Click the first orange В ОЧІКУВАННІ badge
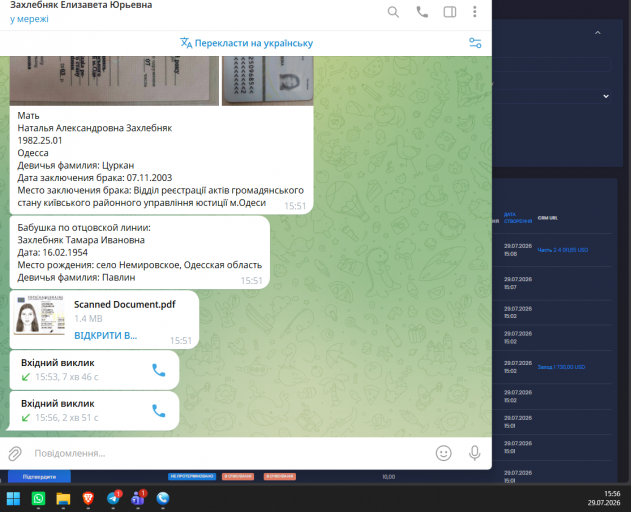The width and height of the screenshot is (631, 512). coord(238,477)
